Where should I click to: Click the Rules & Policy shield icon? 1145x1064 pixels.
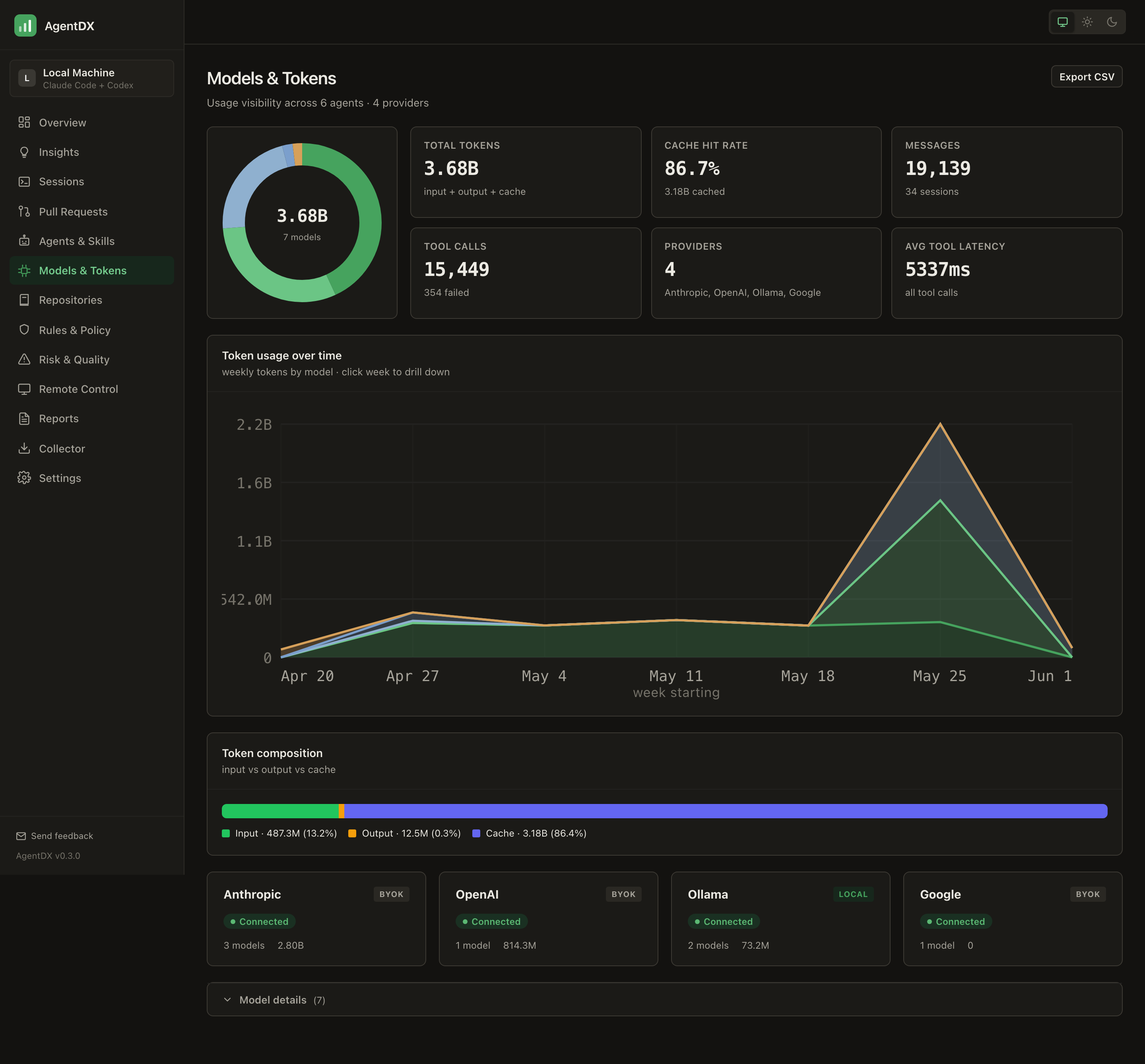[24, 329]
